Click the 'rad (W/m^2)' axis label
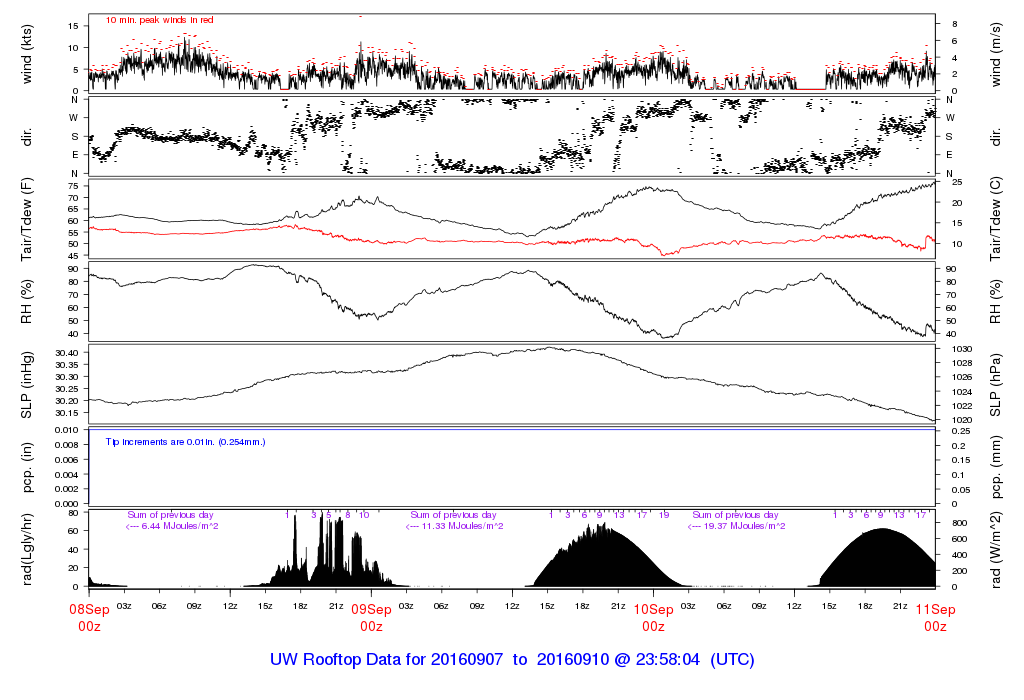This screenshot has height=700, width=1024. (995, 550)
